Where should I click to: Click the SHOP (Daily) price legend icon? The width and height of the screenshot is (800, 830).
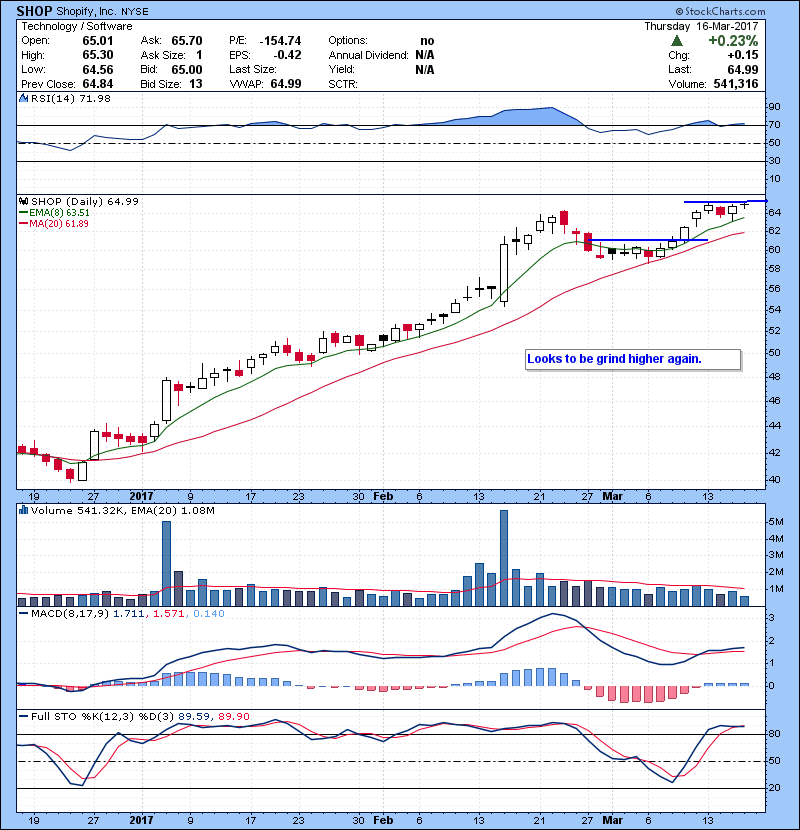[x=24, y=201]
